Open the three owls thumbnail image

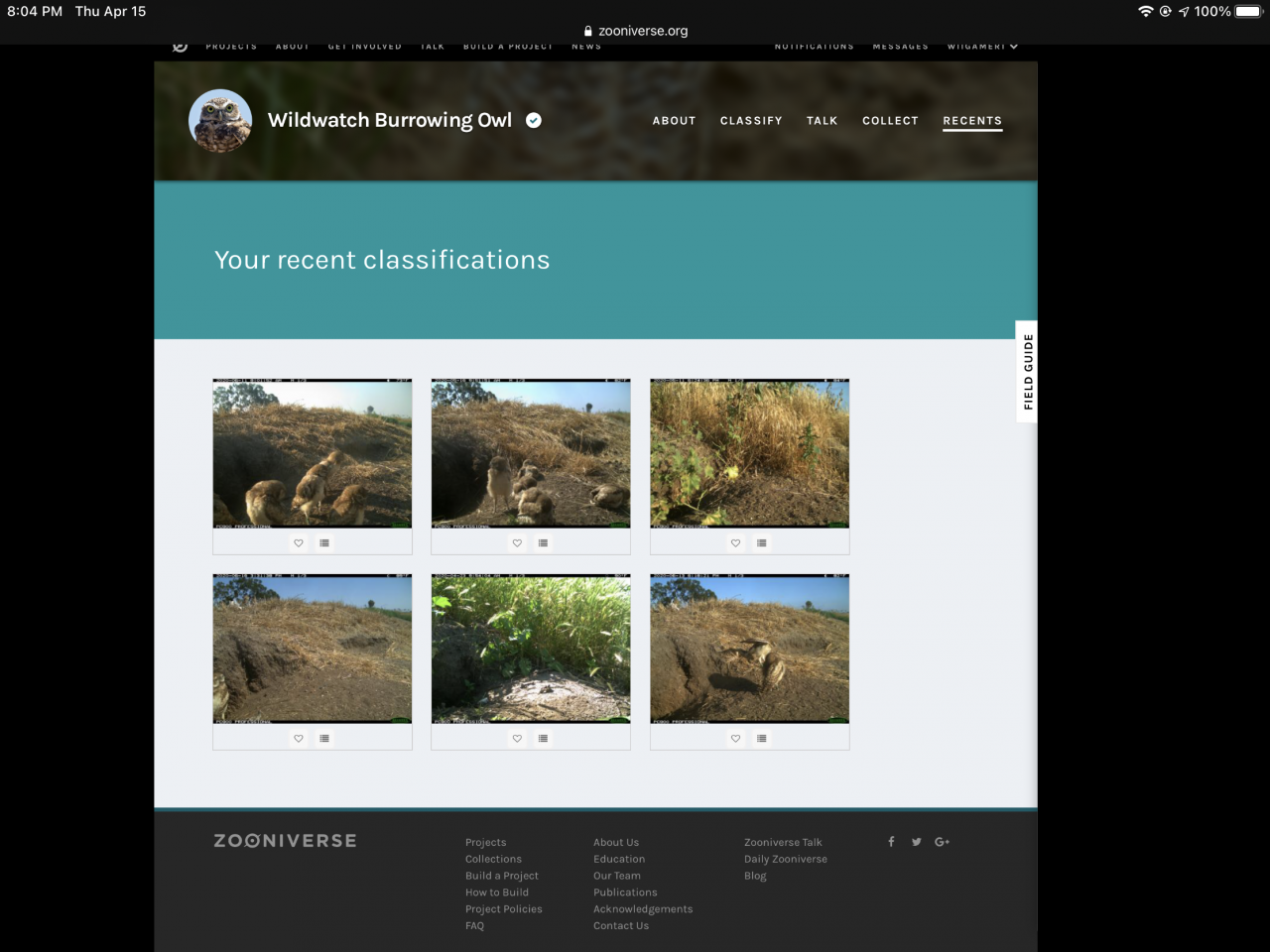[x=313, y=453]
